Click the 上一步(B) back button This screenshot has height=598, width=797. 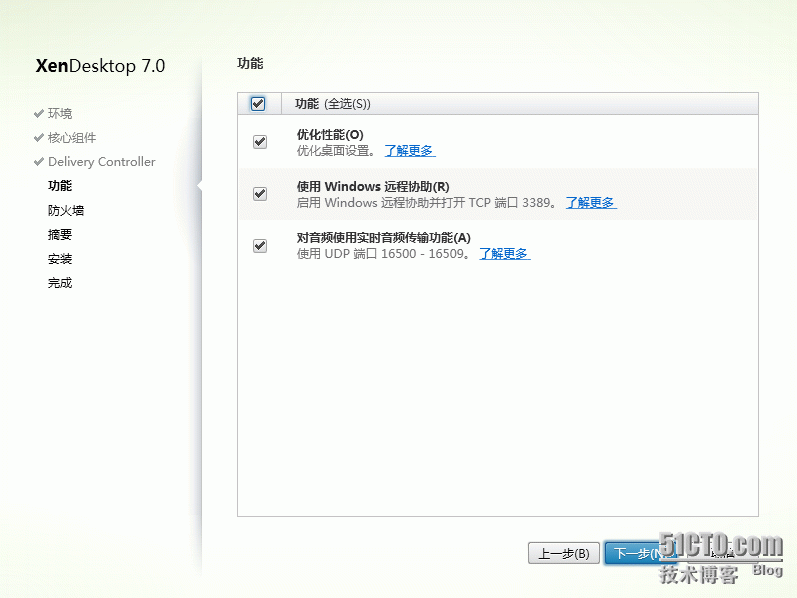[564, 553]
